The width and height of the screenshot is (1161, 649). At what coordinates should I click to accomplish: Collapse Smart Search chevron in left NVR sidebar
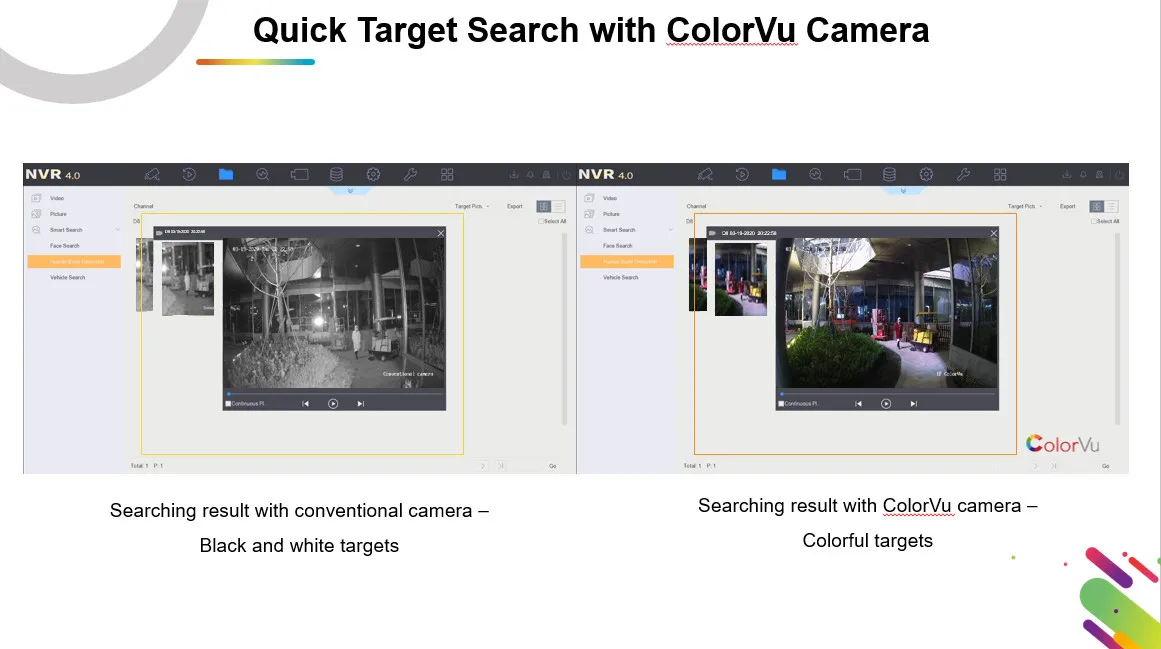[118, 230]
